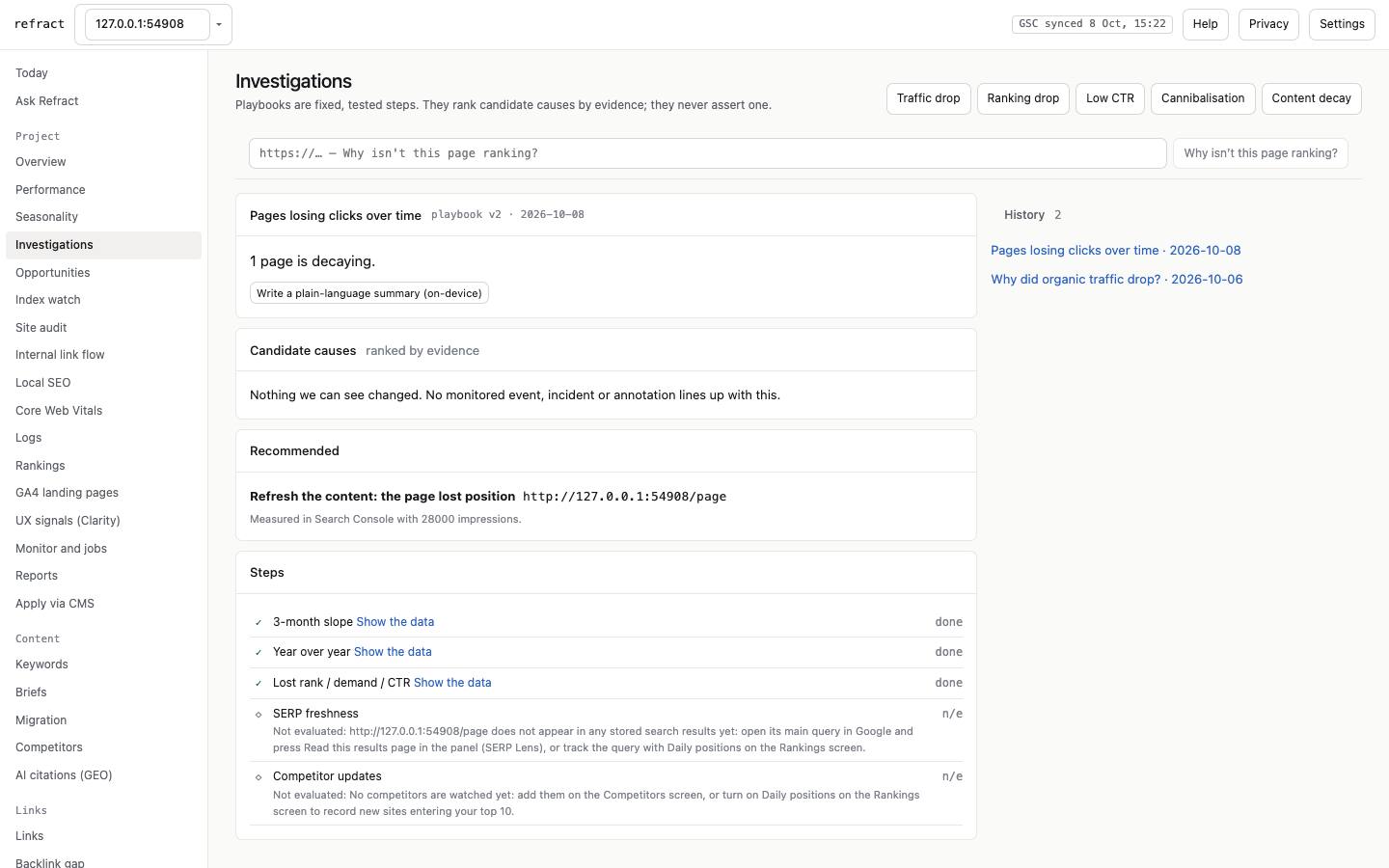Click the 127.0.0.1:54908 project field
This screenshot has height=868, width=1389.
point(148,24)
